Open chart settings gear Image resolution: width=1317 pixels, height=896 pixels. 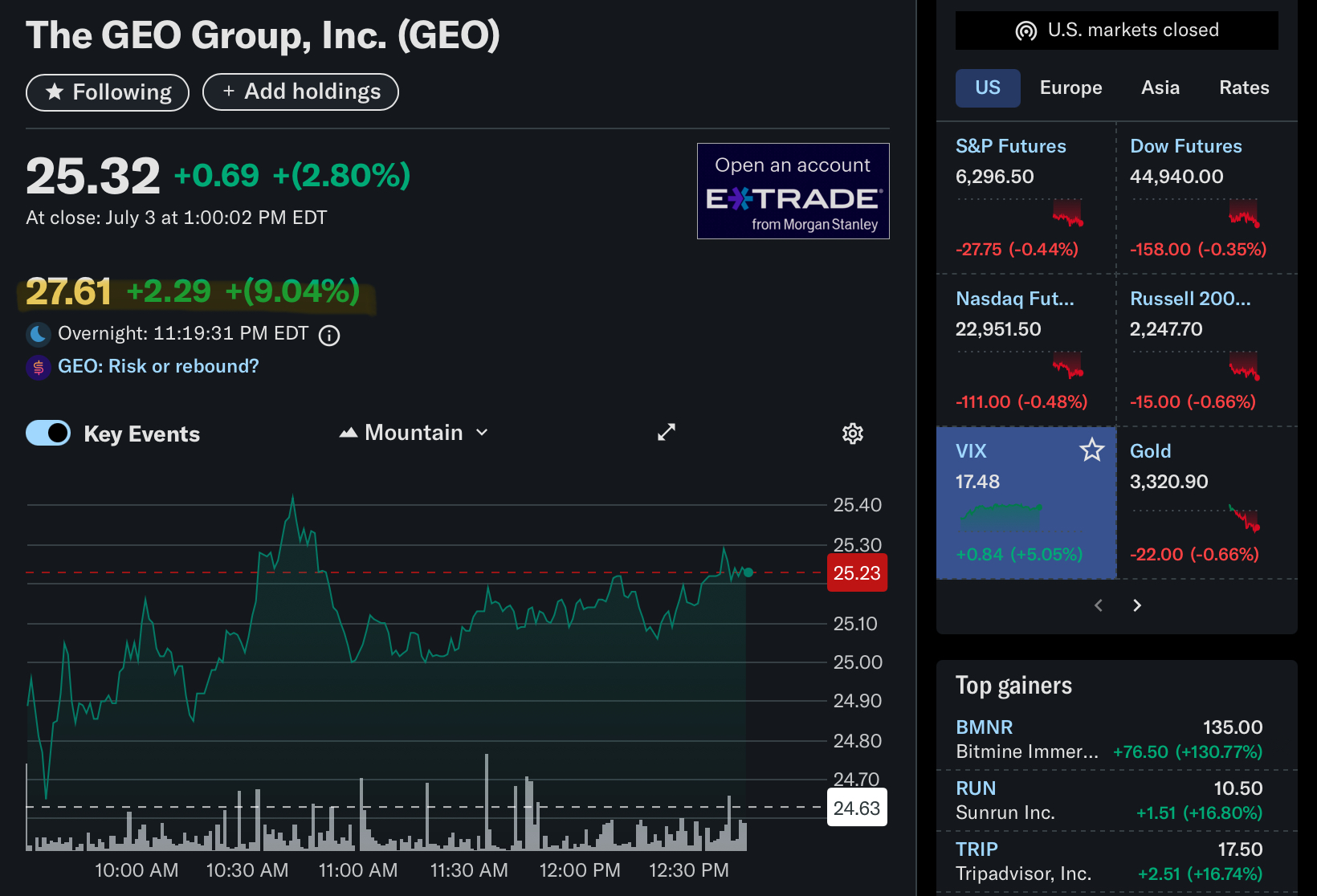pyautogui.click(x=853, y=434)
